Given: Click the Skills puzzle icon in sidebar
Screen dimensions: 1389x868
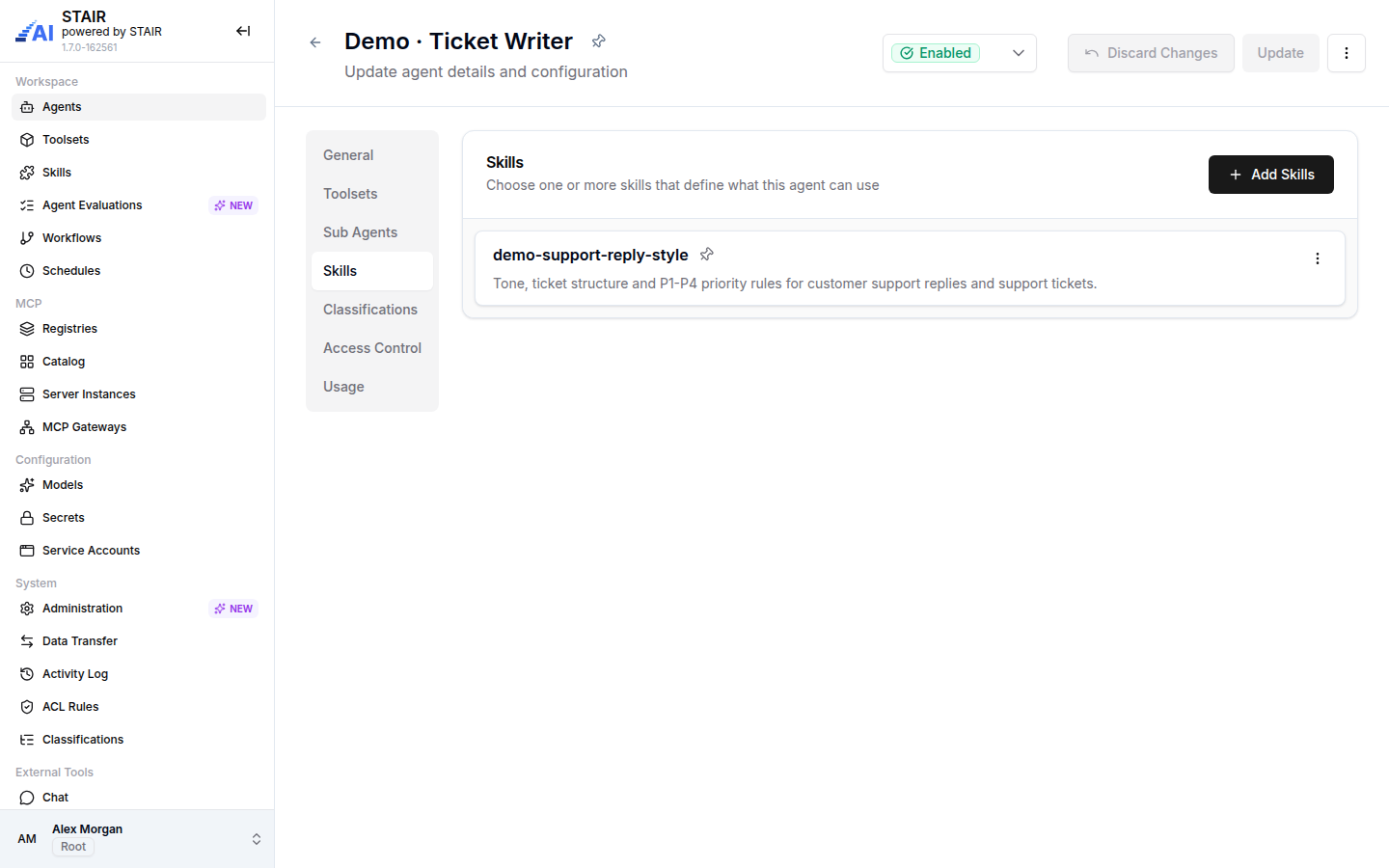Looking at the screenshot, I should click(x=27, y=173).
